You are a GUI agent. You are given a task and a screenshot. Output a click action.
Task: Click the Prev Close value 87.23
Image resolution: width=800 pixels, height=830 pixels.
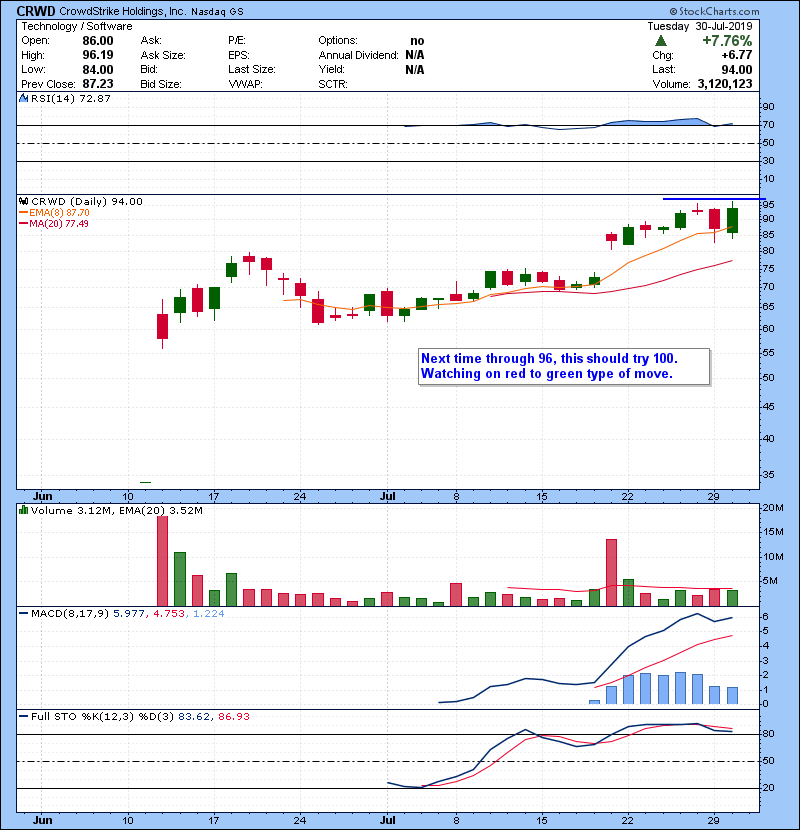click(x=98, y=84)
